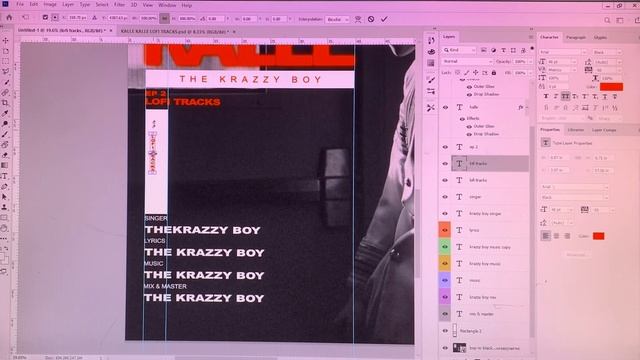
Task: Switch to warp mode icon in options bar
Action: pyautogui.click(x=358, y=19)
